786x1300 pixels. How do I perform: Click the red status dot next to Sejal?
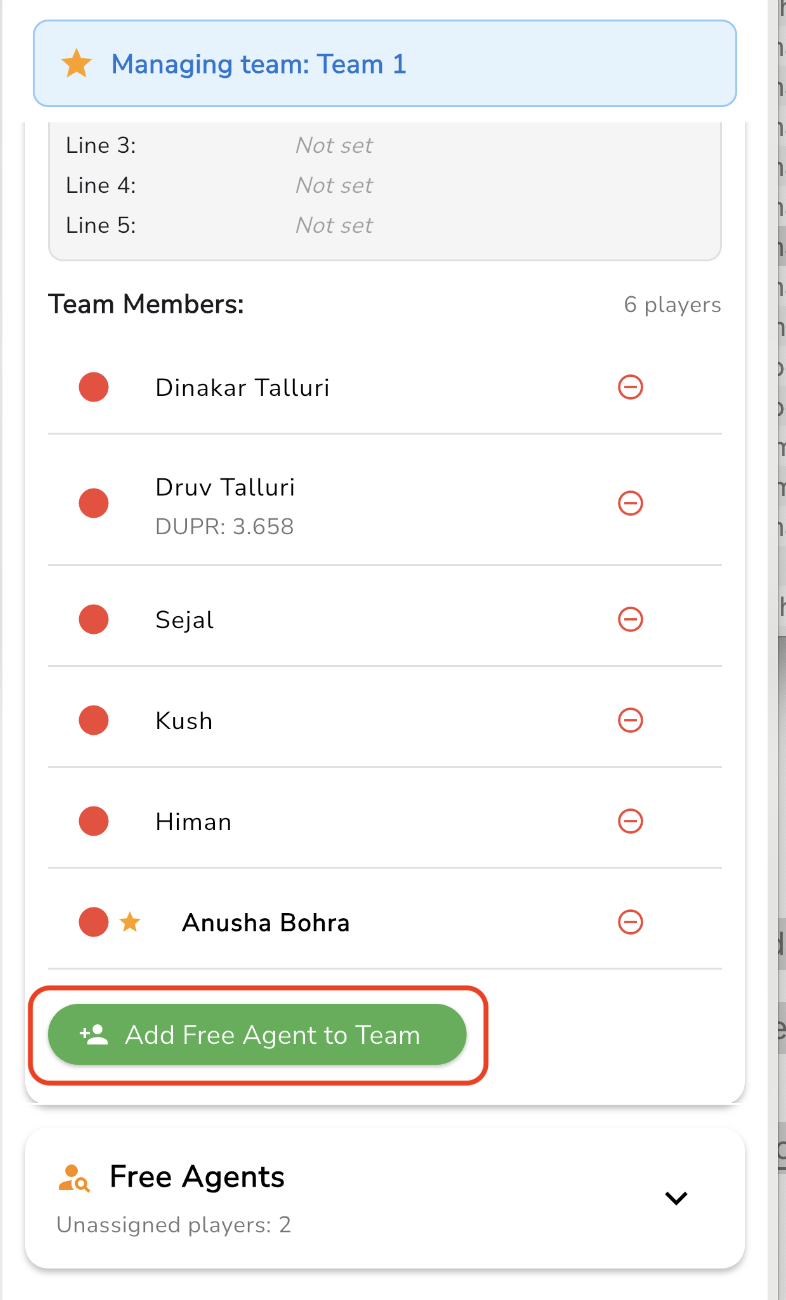pos(94,620)
